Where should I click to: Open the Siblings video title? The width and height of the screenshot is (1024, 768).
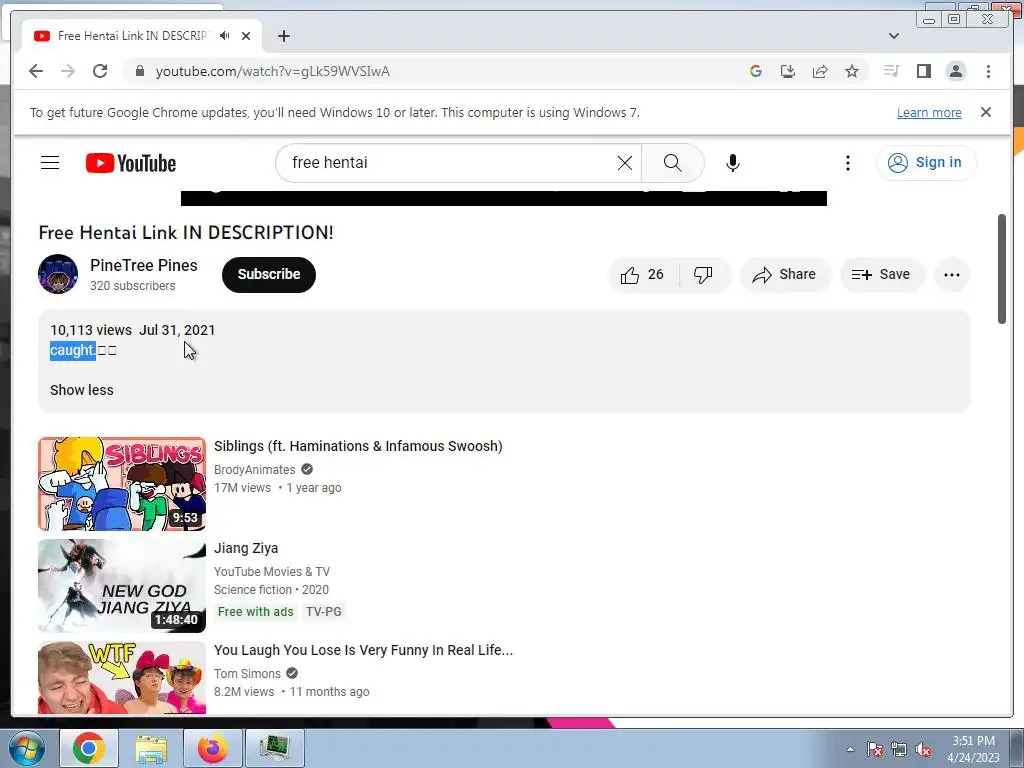point(358,446)
